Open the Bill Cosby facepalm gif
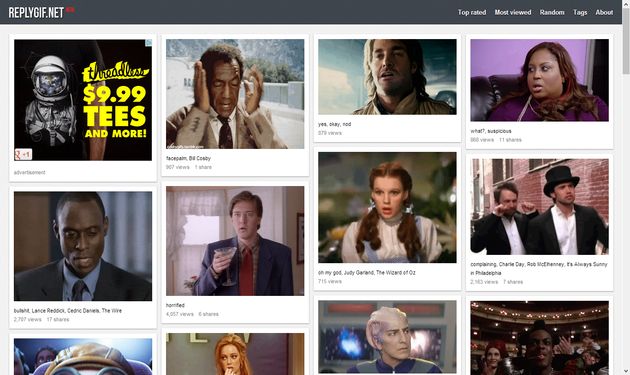Screen dimensions: 630x375 click(235, 94)
